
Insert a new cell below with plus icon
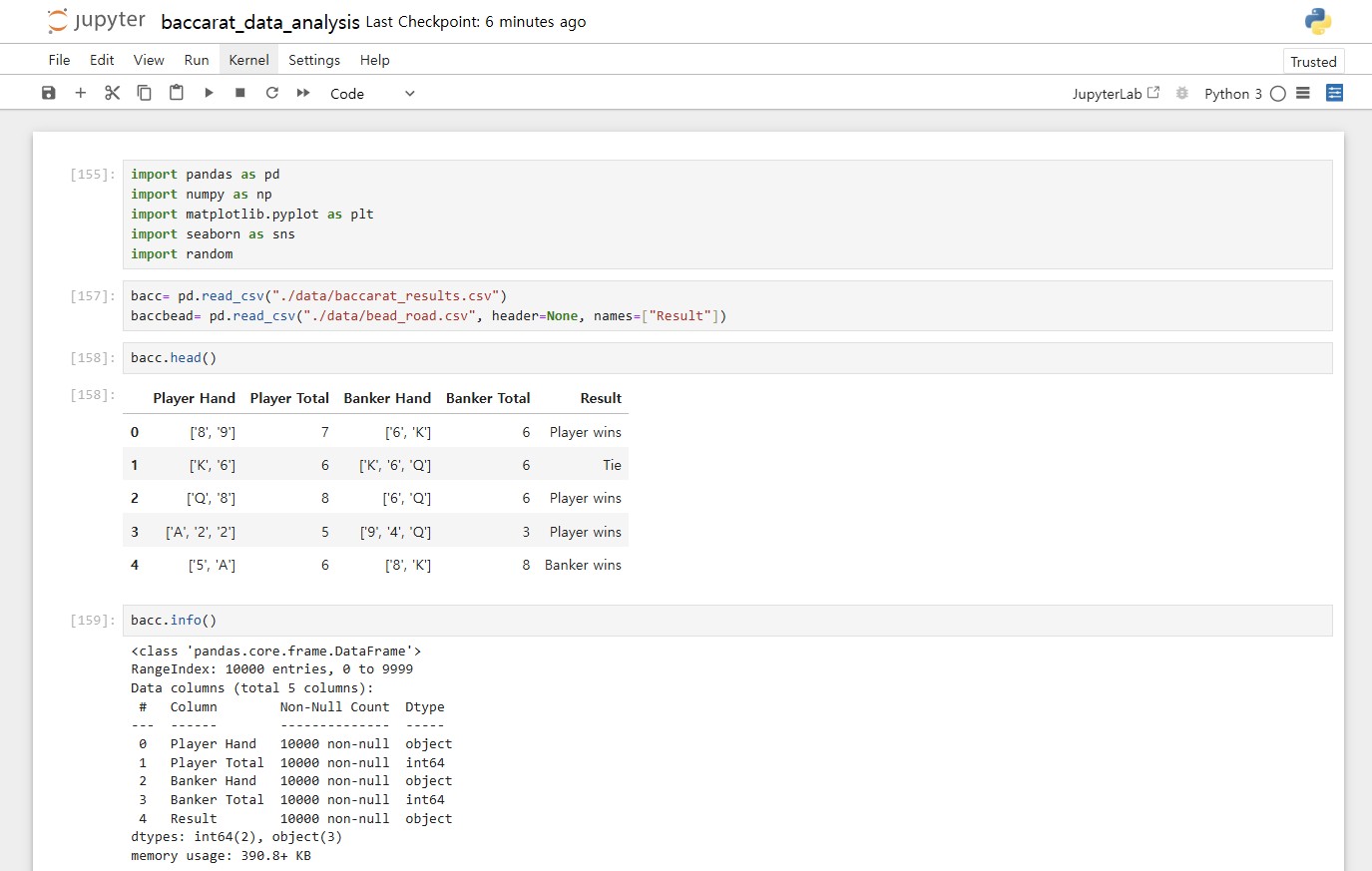[x=81, y=93]
